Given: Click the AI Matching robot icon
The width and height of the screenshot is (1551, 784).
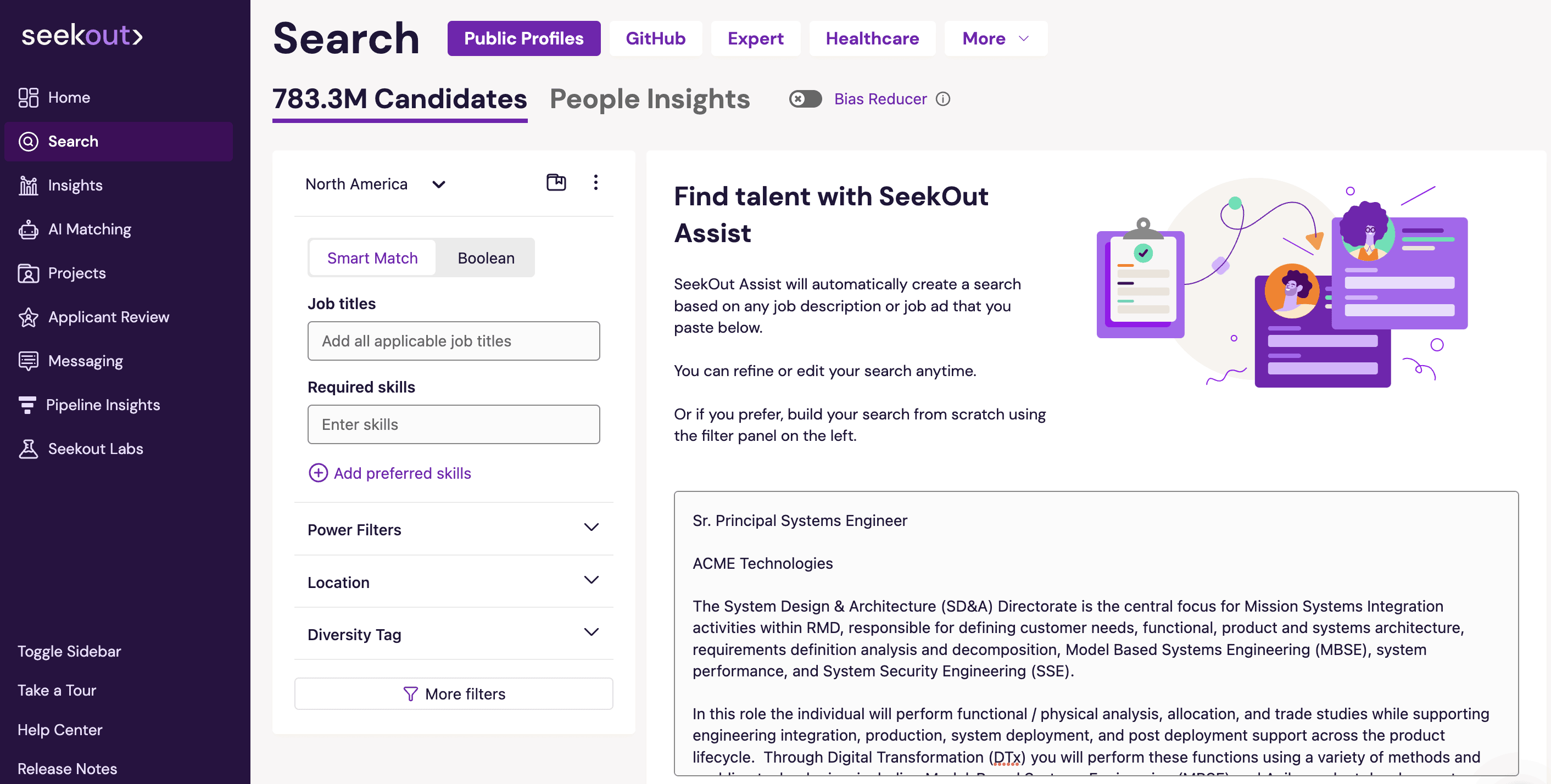Looking at the screenshot, I should point(29,229).
